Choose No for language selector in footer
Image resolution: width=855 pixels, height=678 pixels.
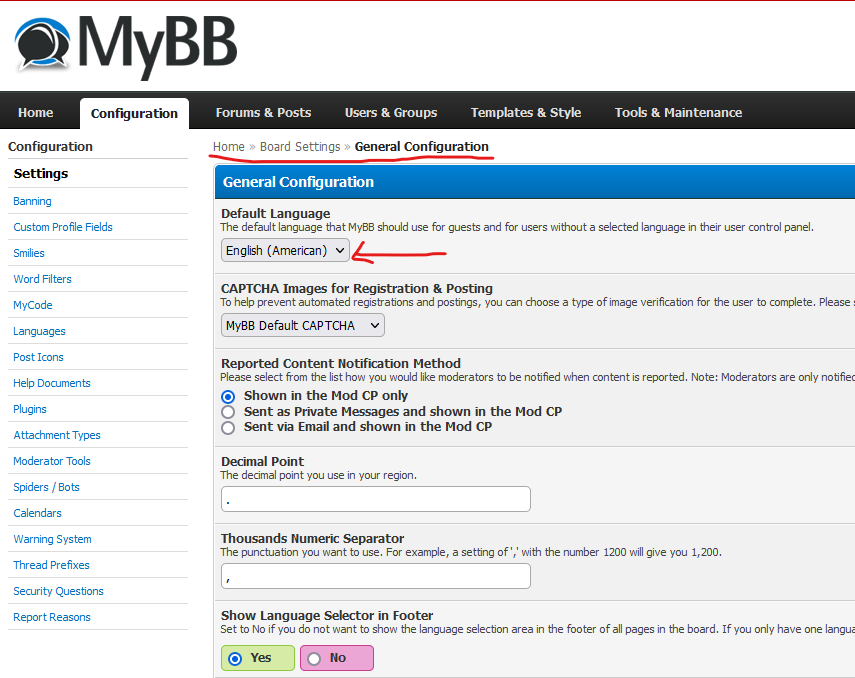click(337, 658)
